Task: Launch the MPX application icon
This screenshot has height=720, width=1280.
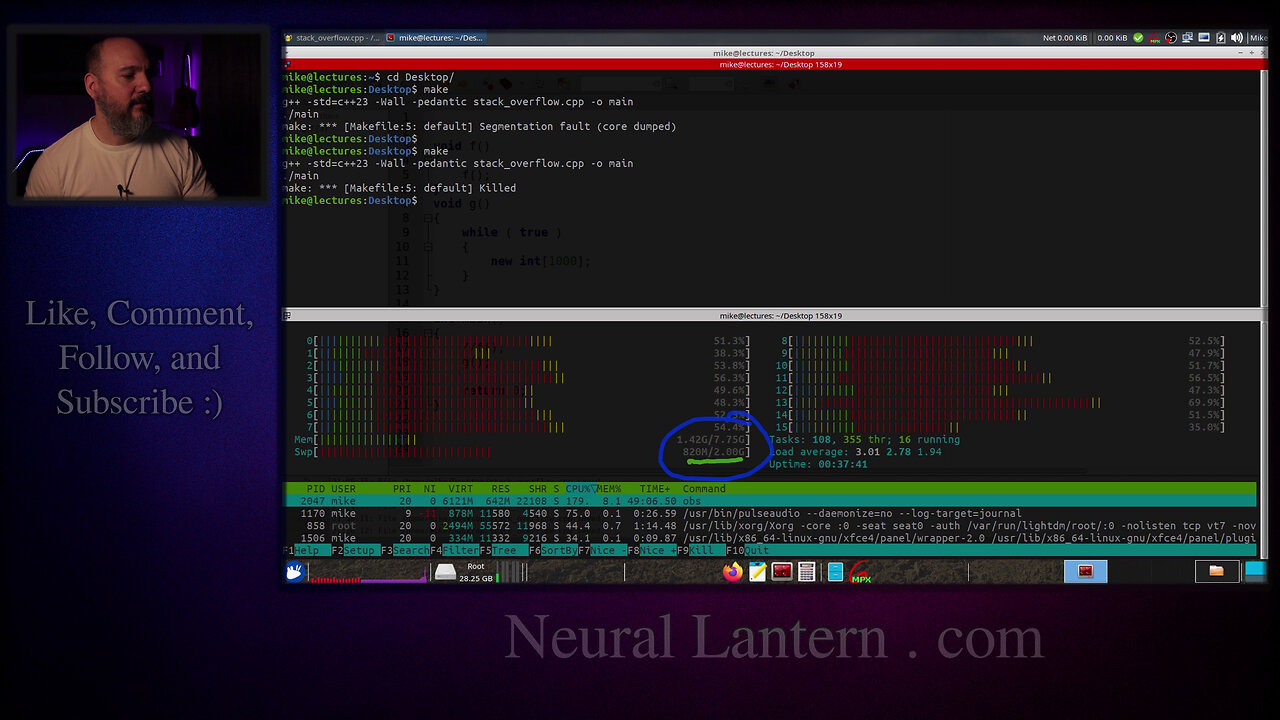Action: [860, 572]
